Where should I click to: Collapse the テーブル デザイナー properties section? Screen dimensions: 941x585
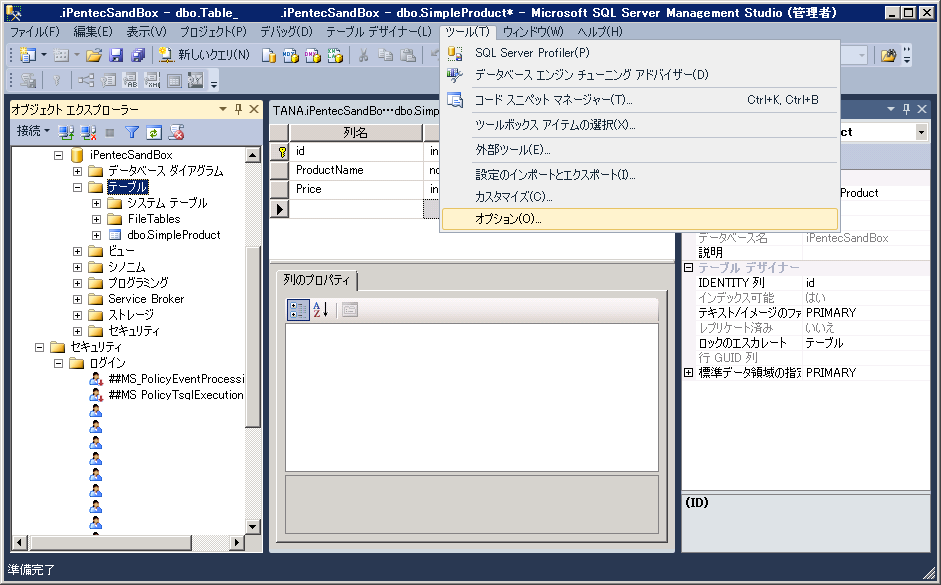coord(688,268)
